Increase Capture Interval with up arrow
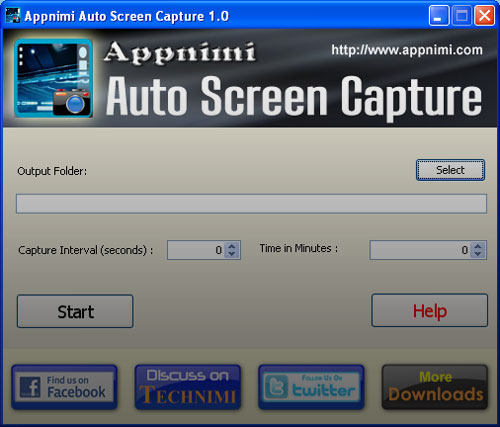Viewport: 500px width, 427px height. point(232,246)
